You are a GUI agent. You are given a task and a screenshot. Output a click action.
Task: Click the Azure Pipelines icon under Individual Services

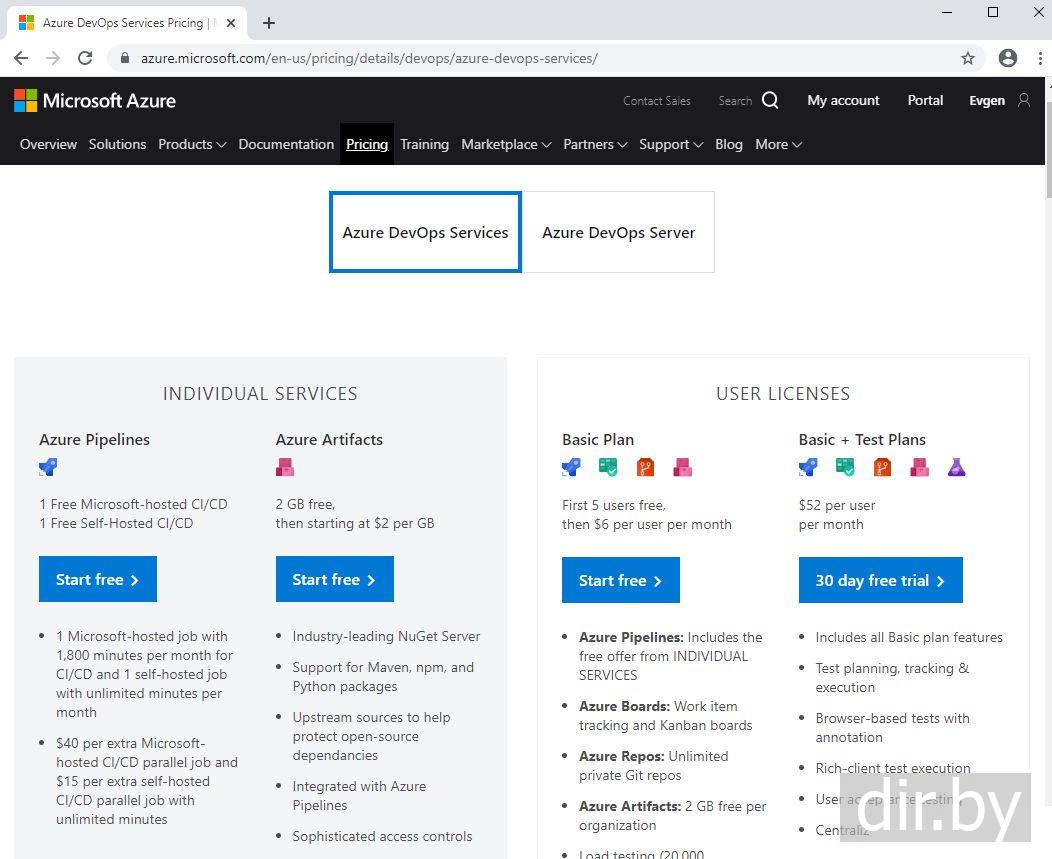(48, 467)
